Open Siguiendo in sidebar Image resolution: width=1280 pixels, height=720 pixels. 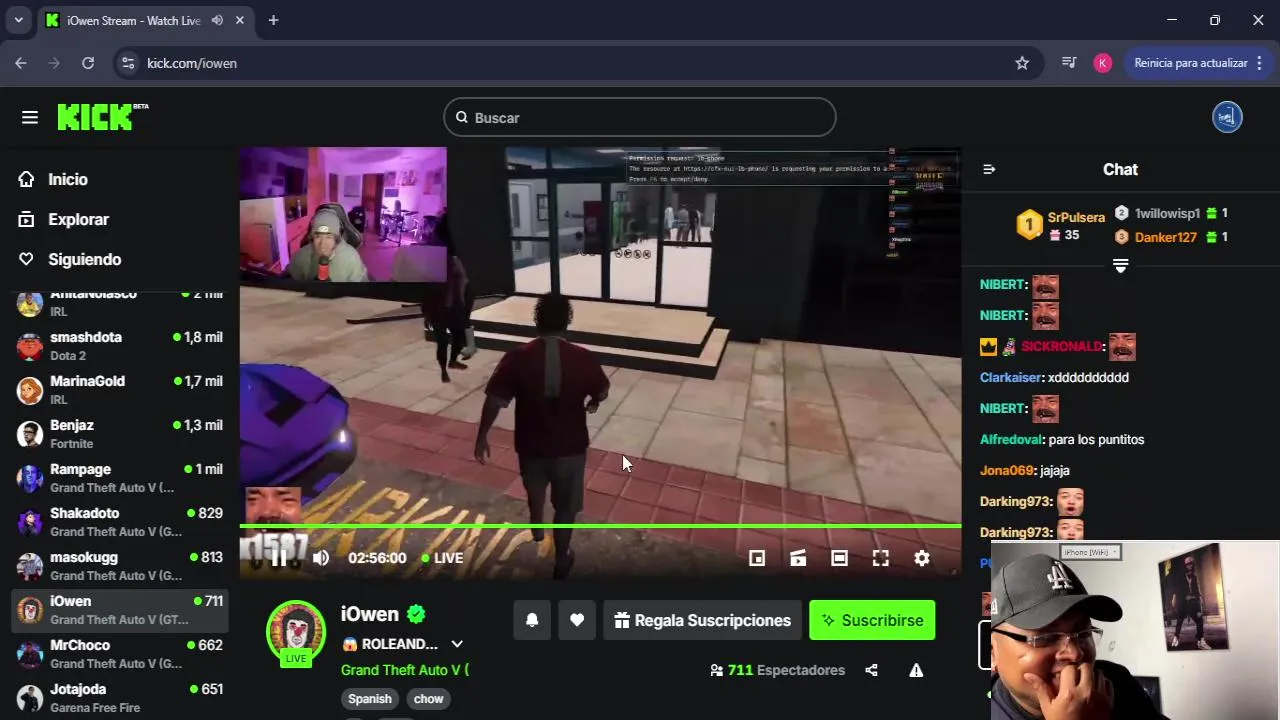84,259
